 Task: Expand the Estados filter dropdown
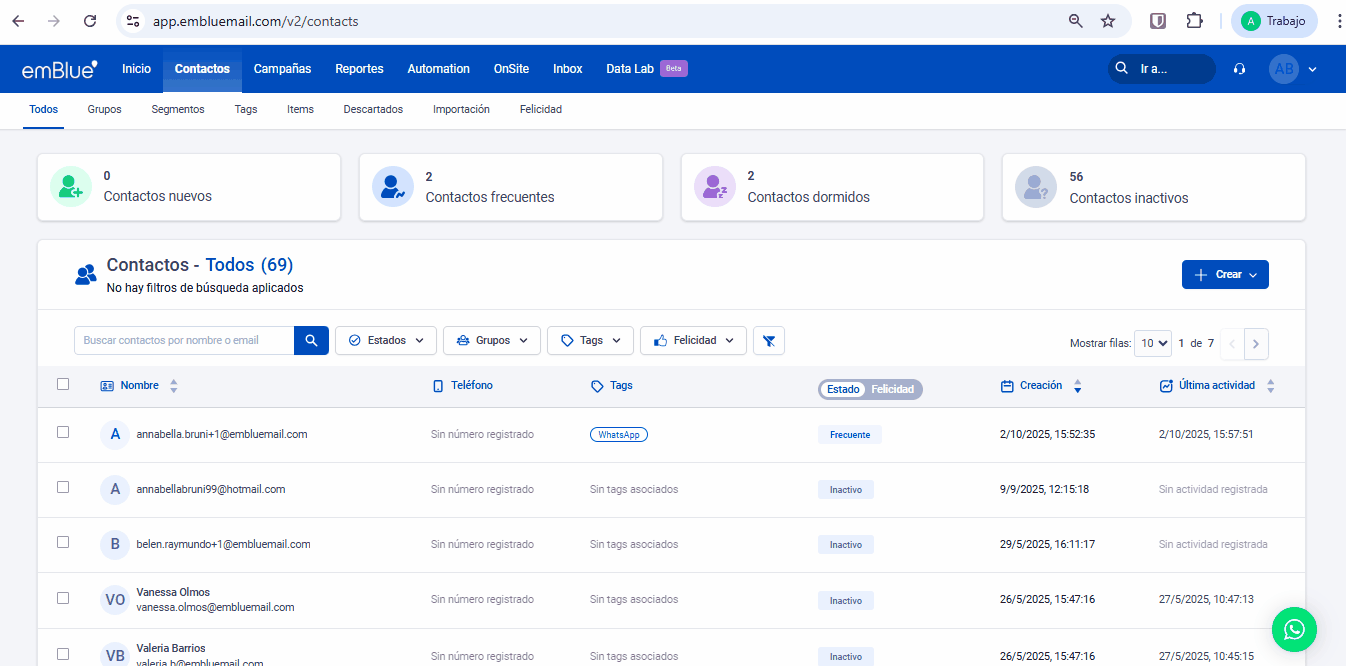click(x=385, y=341)
